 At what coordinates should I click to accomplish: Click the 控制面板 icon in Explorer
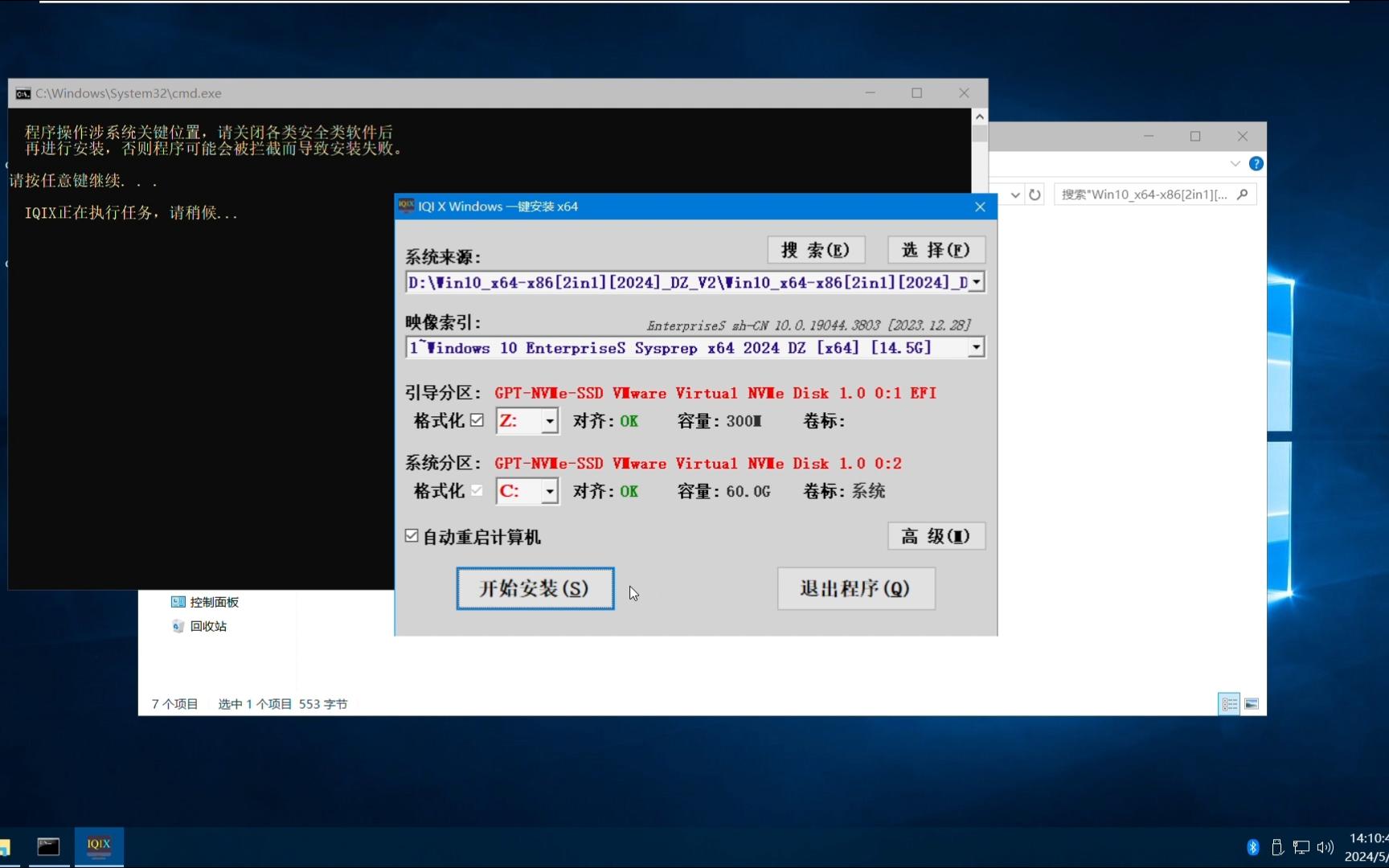point(178,602)
